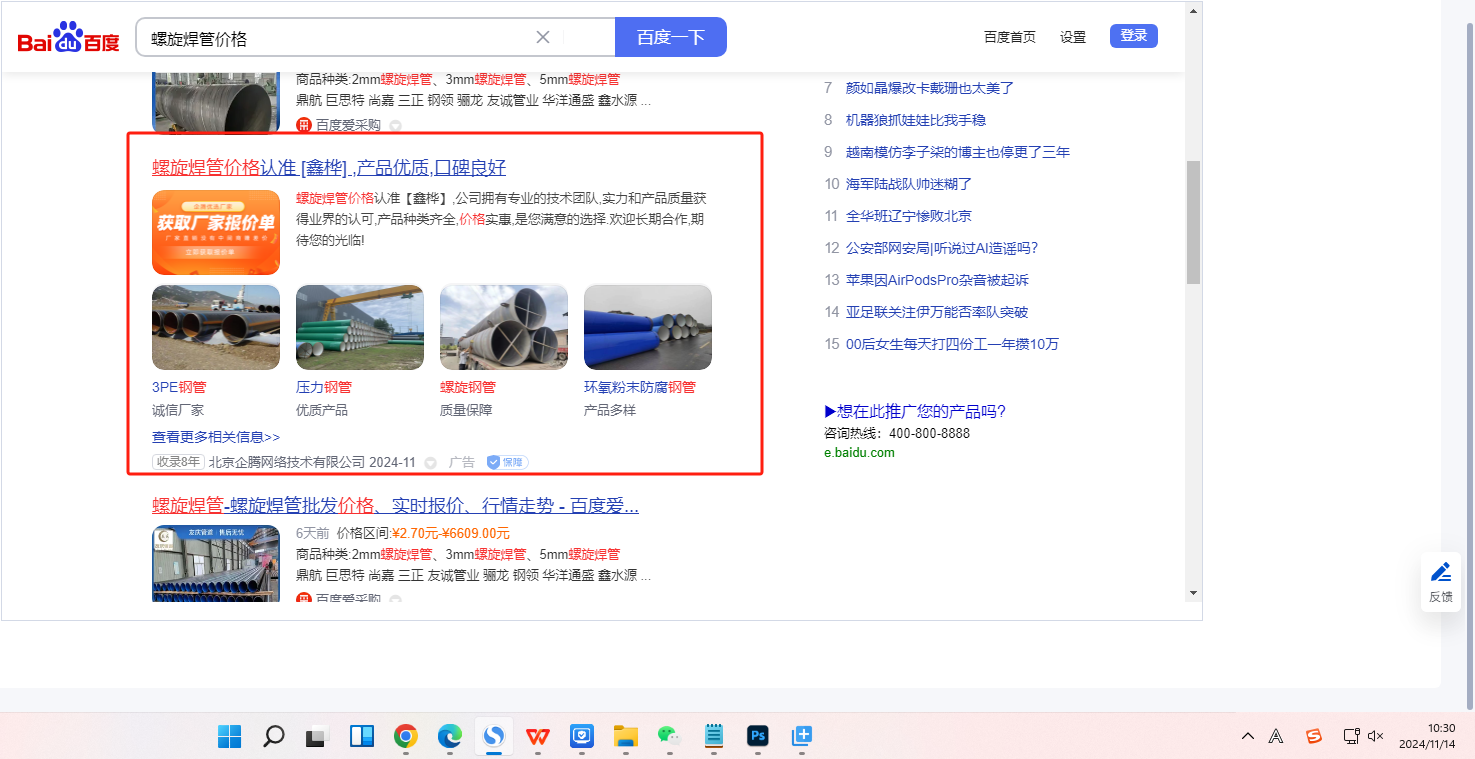Click the 环氧粉末防腐钢管 link
This screenshot has width=1475, height=759.
pos(640,387)
